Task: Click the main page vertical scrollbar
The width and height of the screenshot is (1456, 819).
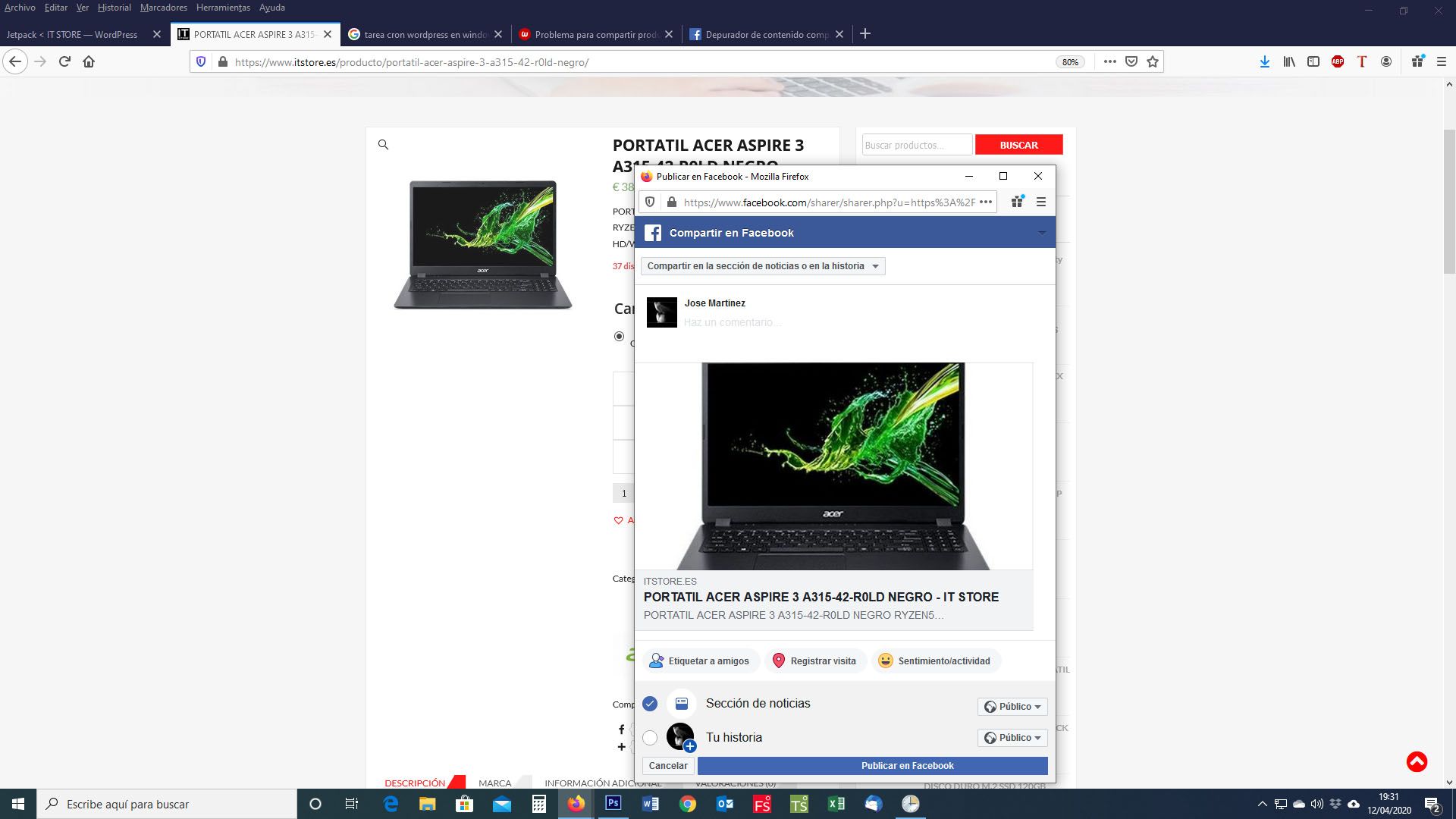Action: click(1448, 201)
